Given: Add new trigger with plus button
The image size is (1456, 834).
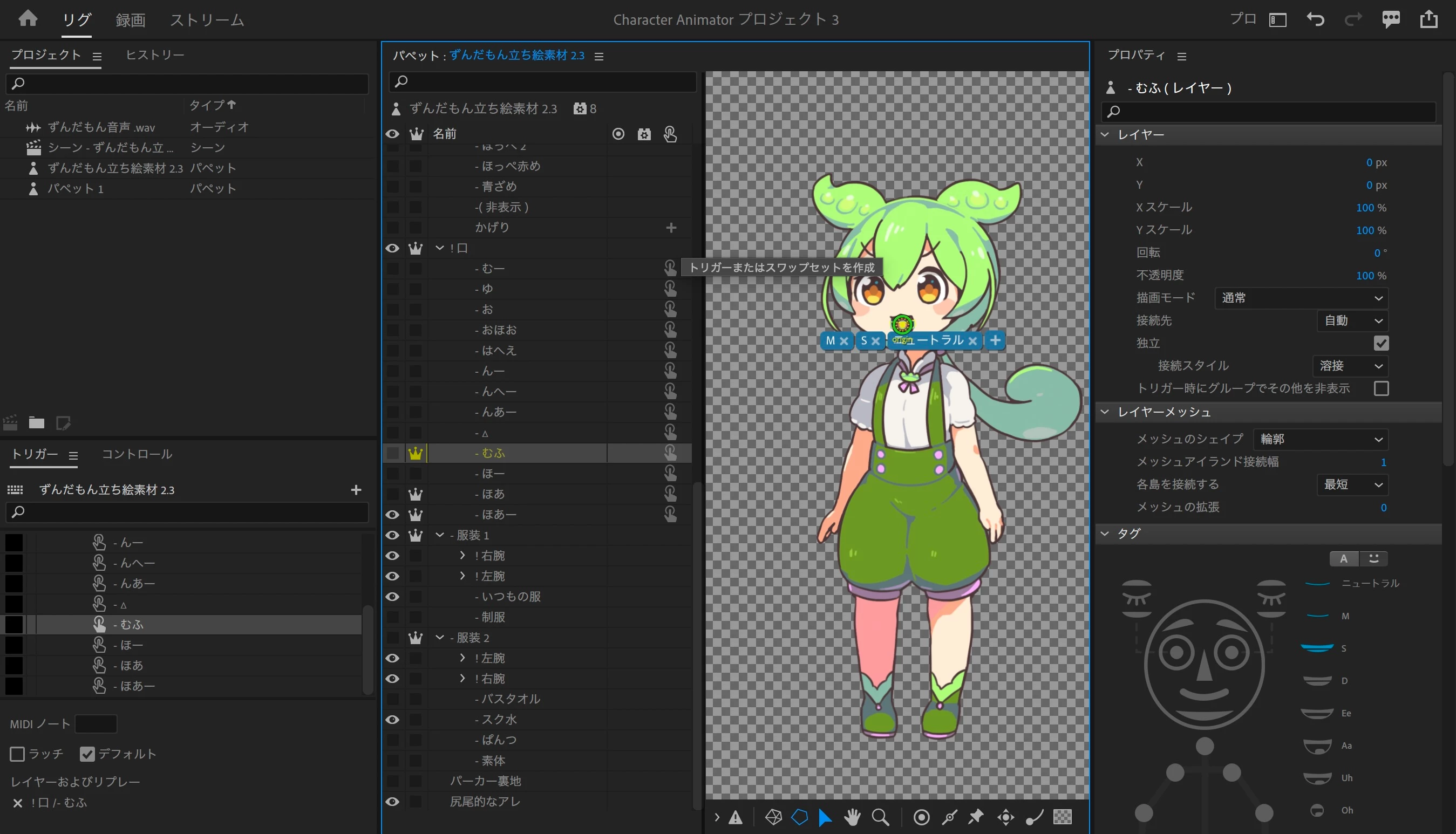Looking at the screenshot, I should point(356,490).
